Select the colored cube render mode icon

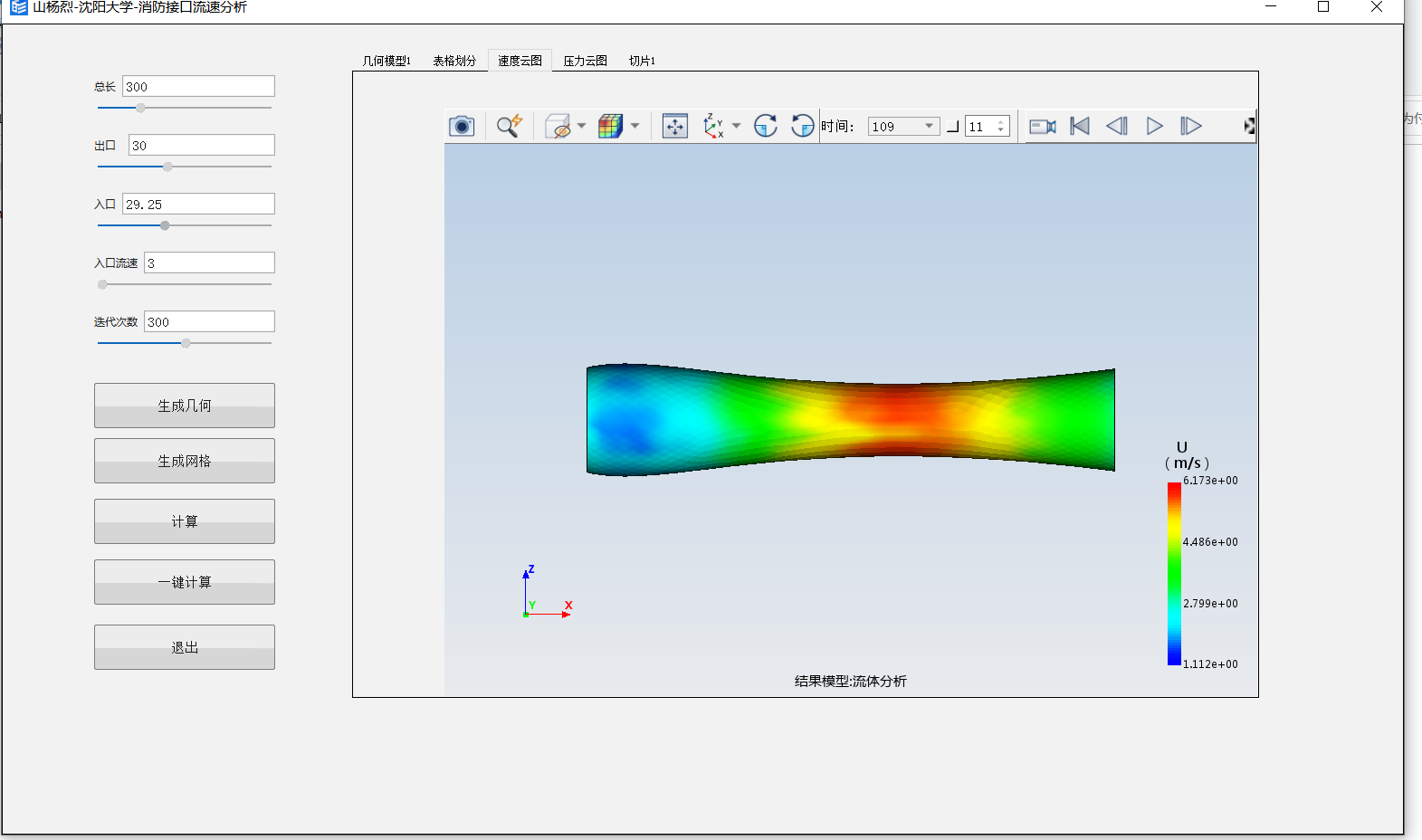[x=611, y=126]
